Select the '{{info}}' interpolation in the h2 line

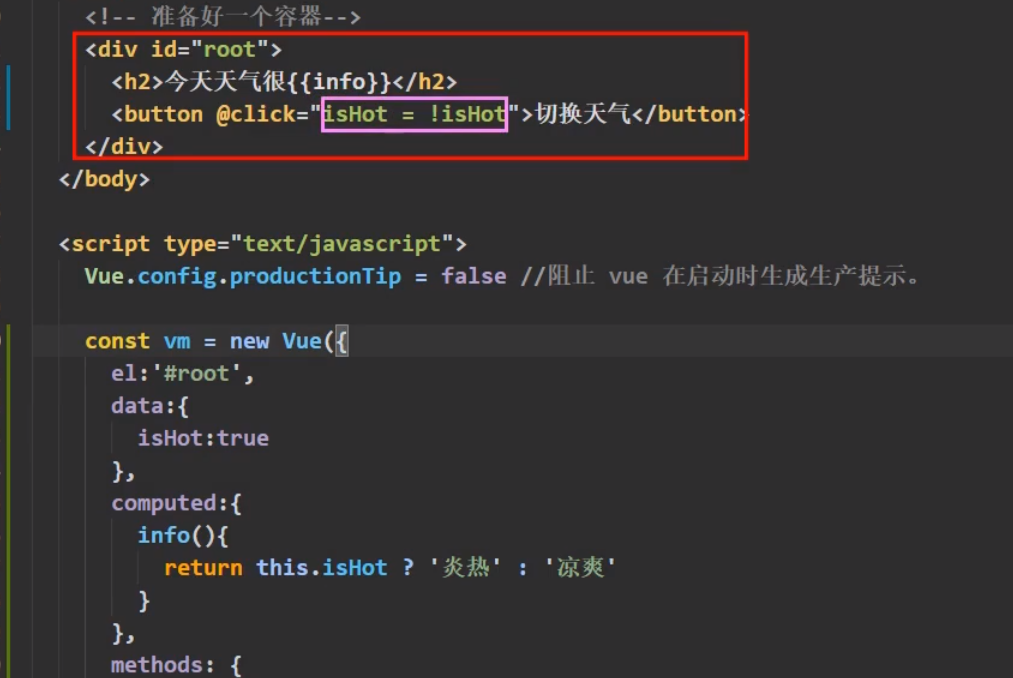point(339,82)
